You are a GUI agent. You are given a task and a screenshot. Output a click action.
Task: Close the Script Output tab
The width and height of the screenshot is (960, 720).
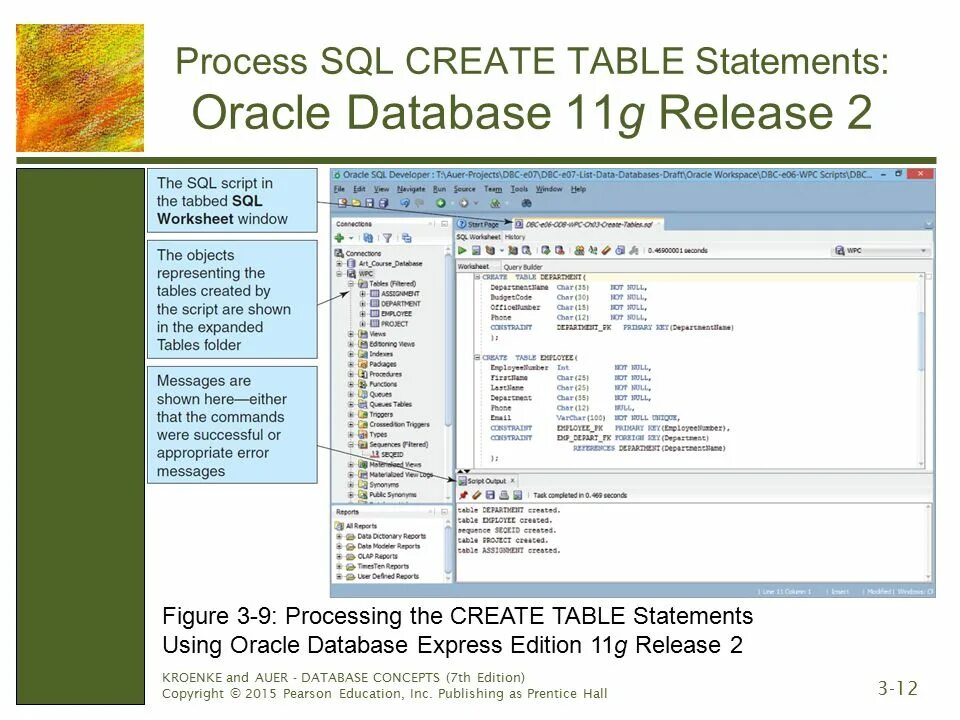[x=512, y=481]
